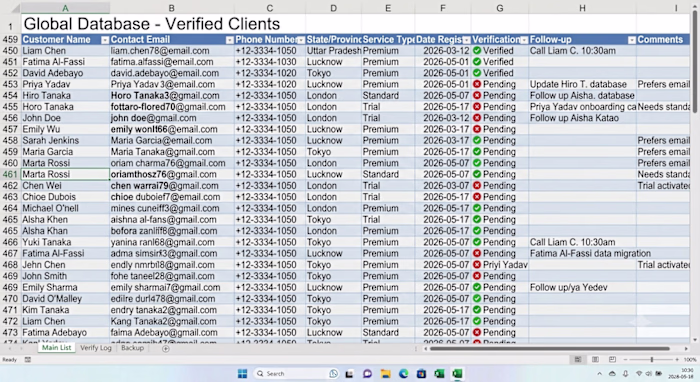700x382 pixels.
Task: Select the Uttar Pradesh cell
Action: tap(333, 51)
